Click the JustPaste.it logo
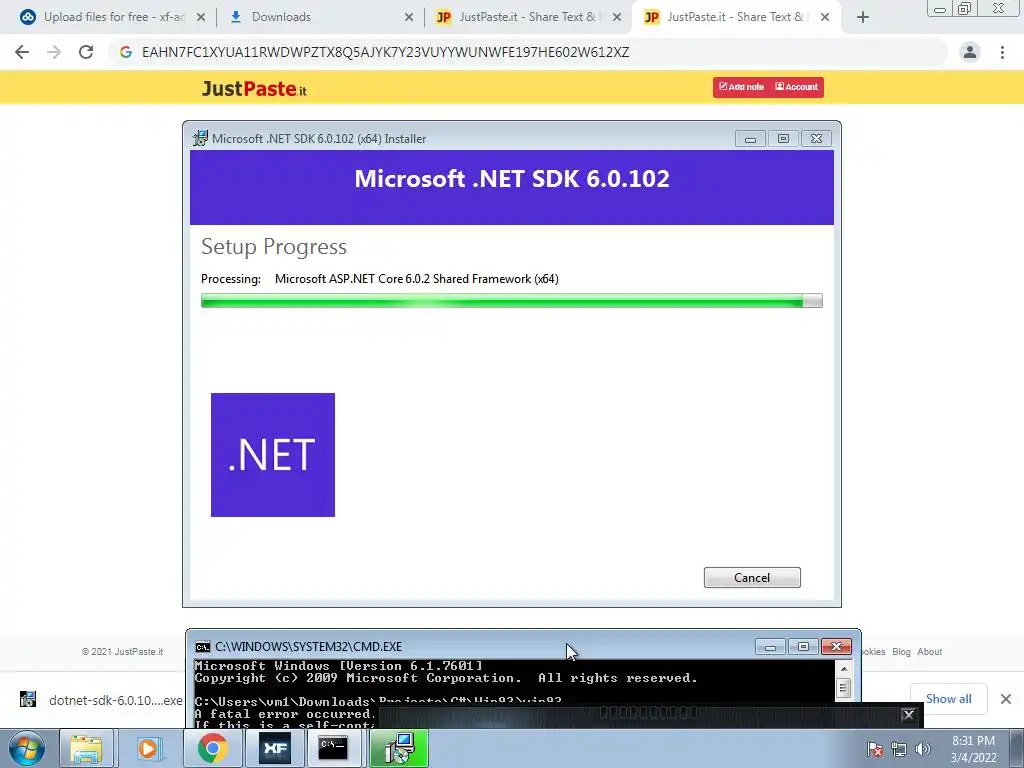Screen dimensions: 1024x768 point(254,88)
